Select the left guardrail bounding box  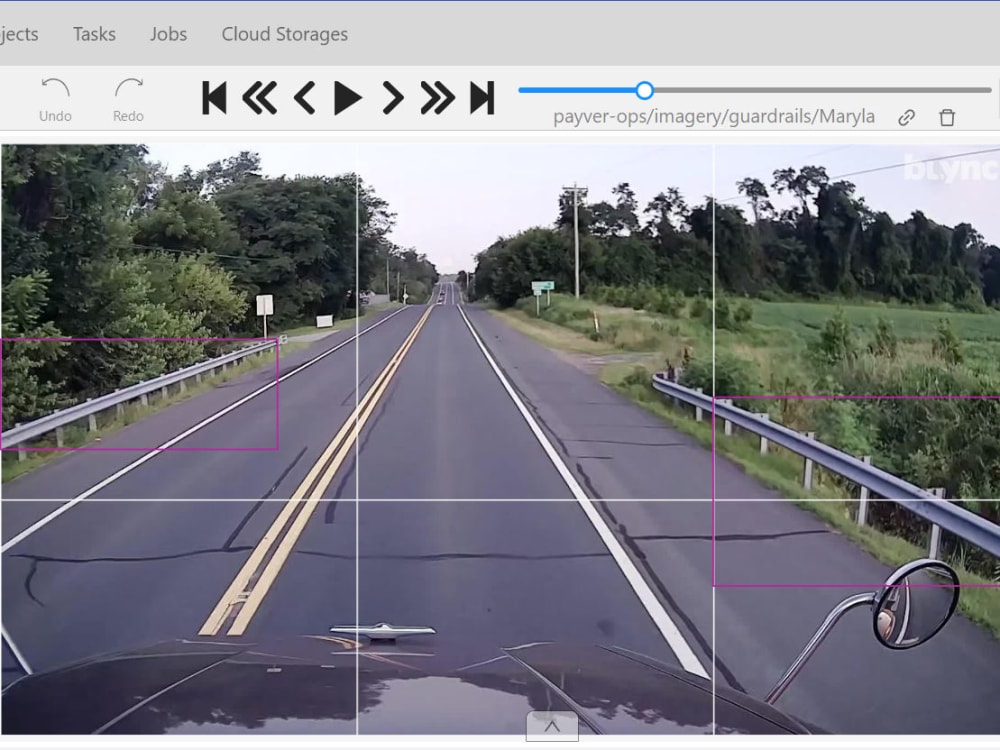coord(139,394)
